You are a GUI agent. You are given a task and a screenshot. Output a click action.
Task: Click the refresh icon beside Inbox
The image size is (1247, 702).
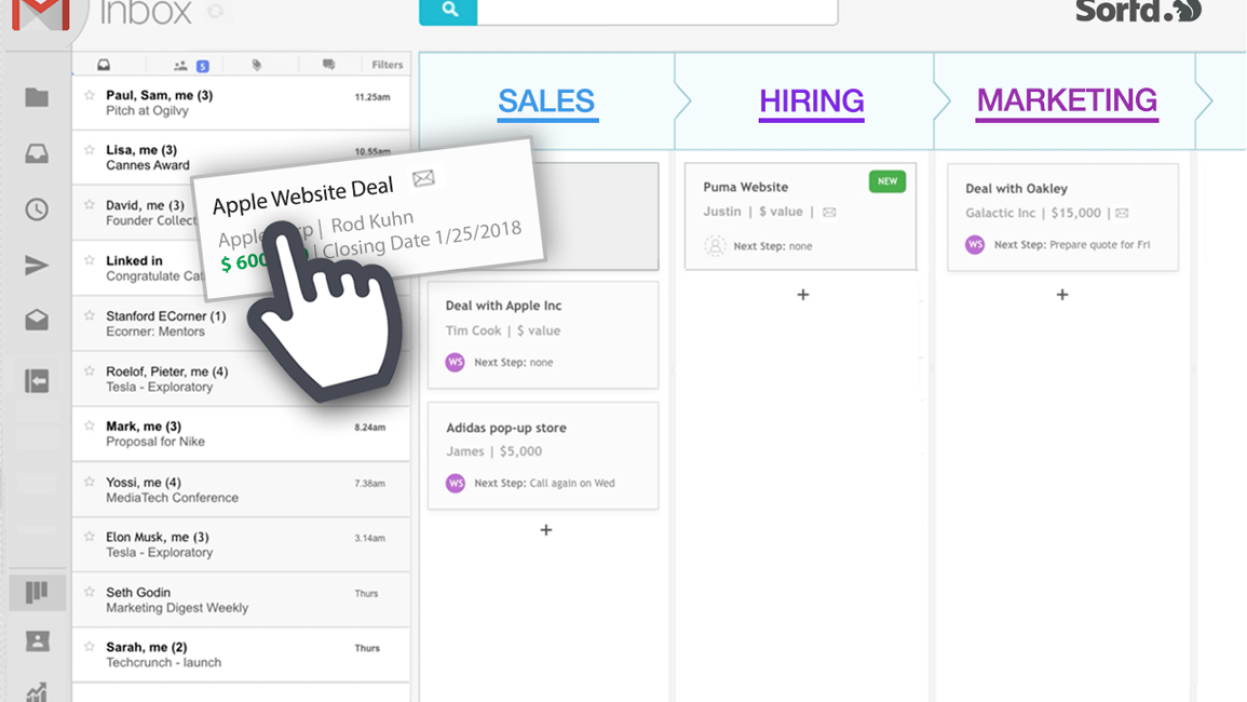pyautogui.click(x=215, y=13)
